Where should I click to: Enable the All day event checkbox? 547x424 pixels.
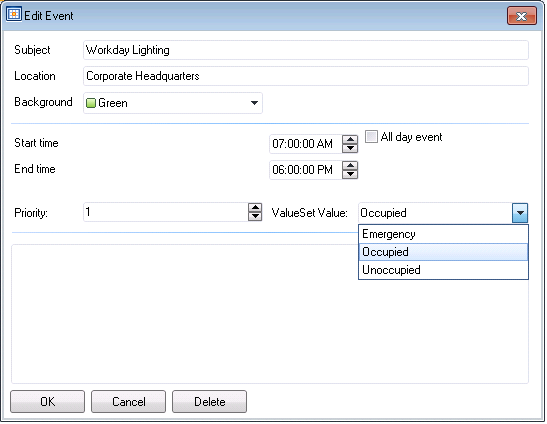pyautogui.click(x=371, y=136)
